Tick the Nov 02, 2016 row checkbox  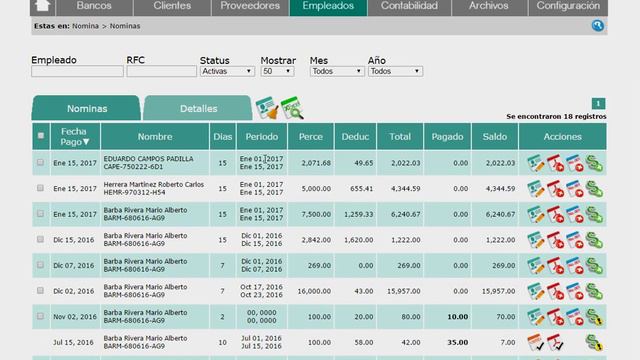40,316
